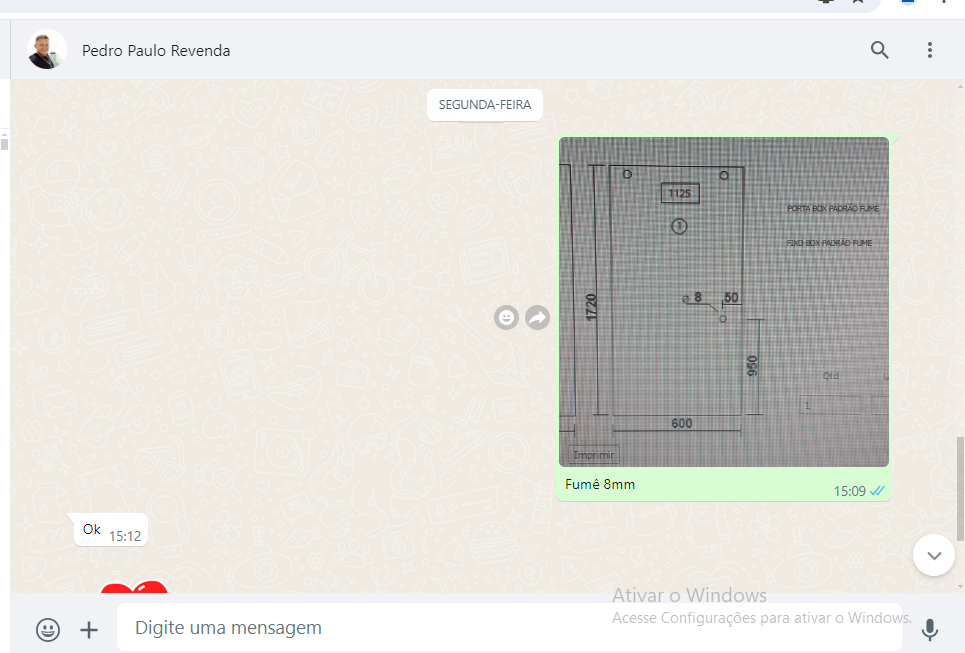Image resolution: width=965 pixels, height=653 pixels.
Task: Click the SEGUNDA-FEIRA date label
Action: pyautogui.click(x=484, y=105)
